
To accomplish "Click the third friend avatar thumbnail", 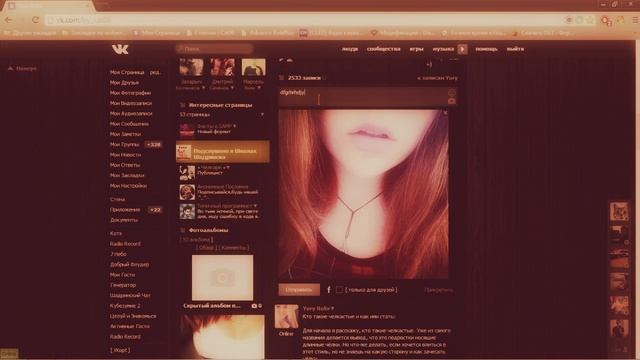I will click(x=253, y=67).
